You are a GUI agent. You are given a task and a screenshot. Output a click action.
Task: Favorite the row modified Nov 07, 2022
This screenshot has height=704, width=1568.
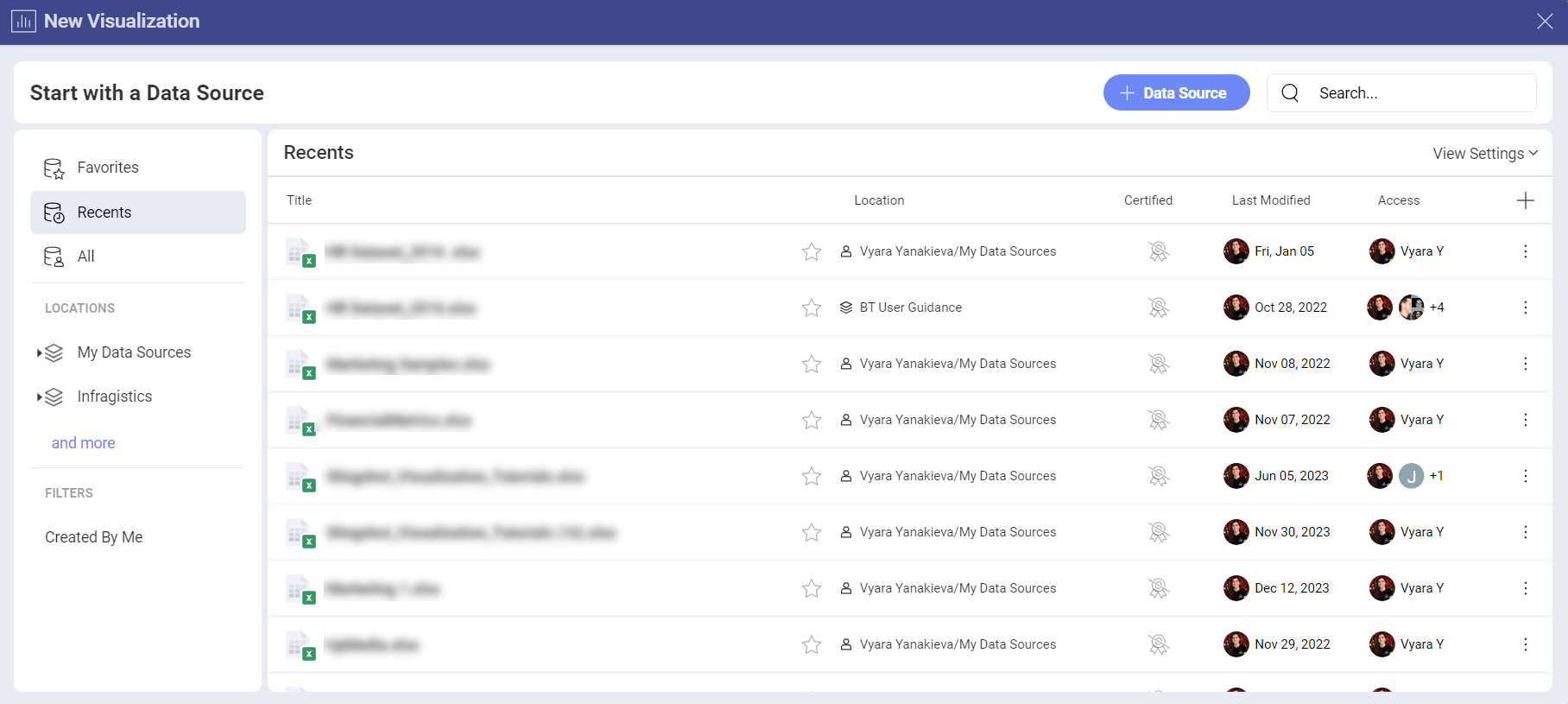(x=812, y=420)
